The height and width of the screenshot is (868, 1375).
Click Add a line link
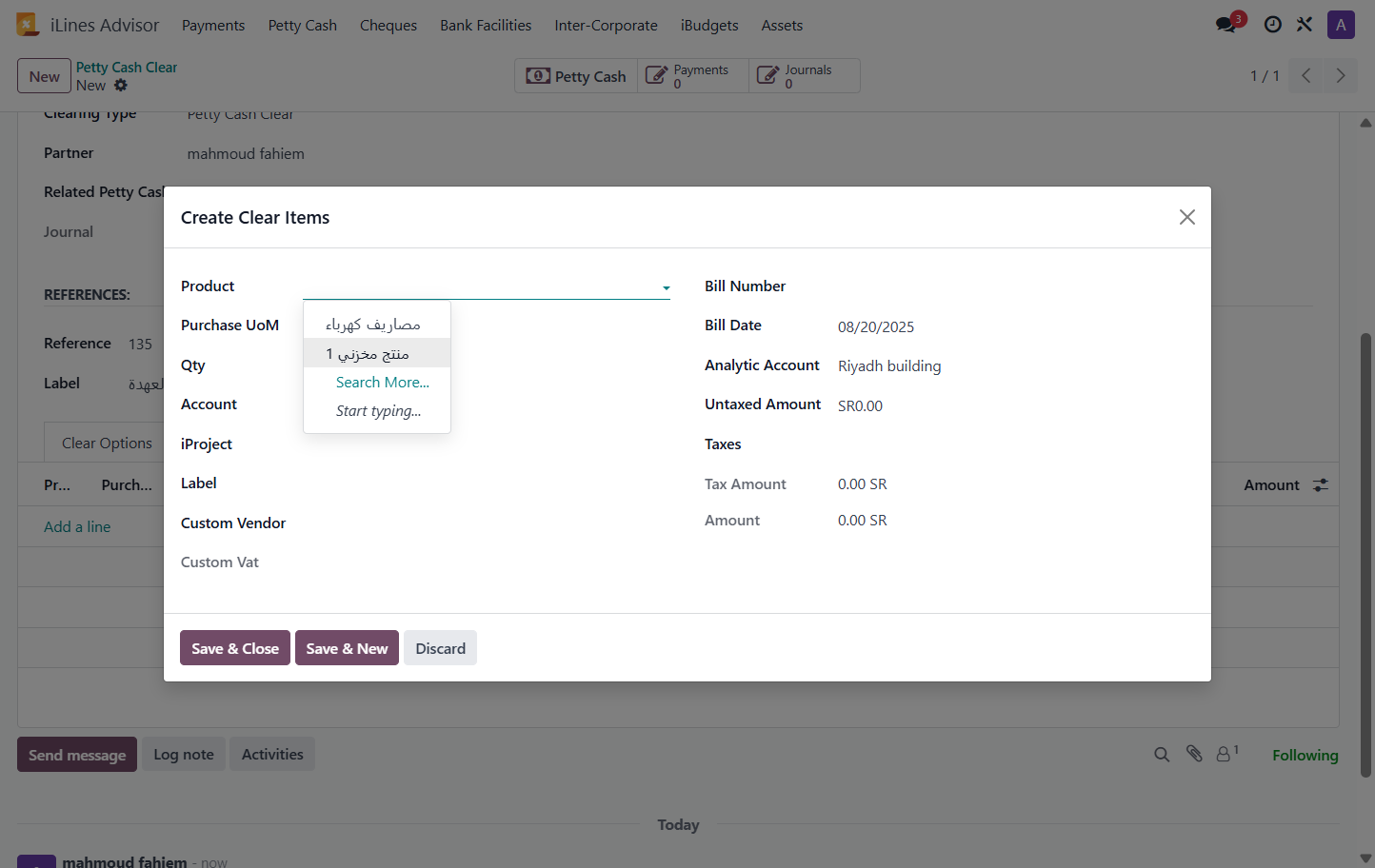pyautogui.click(x=77, y=526)
